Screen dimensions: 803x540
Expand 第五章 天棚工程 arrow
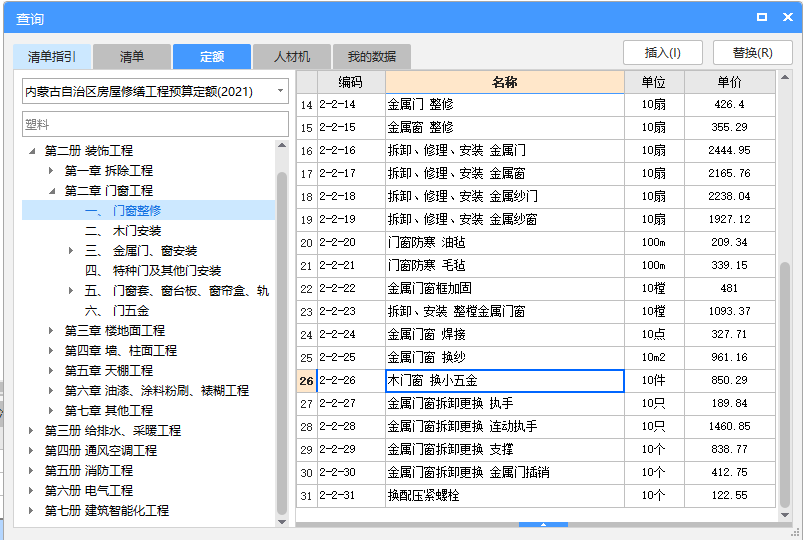[x=51, y=370]
